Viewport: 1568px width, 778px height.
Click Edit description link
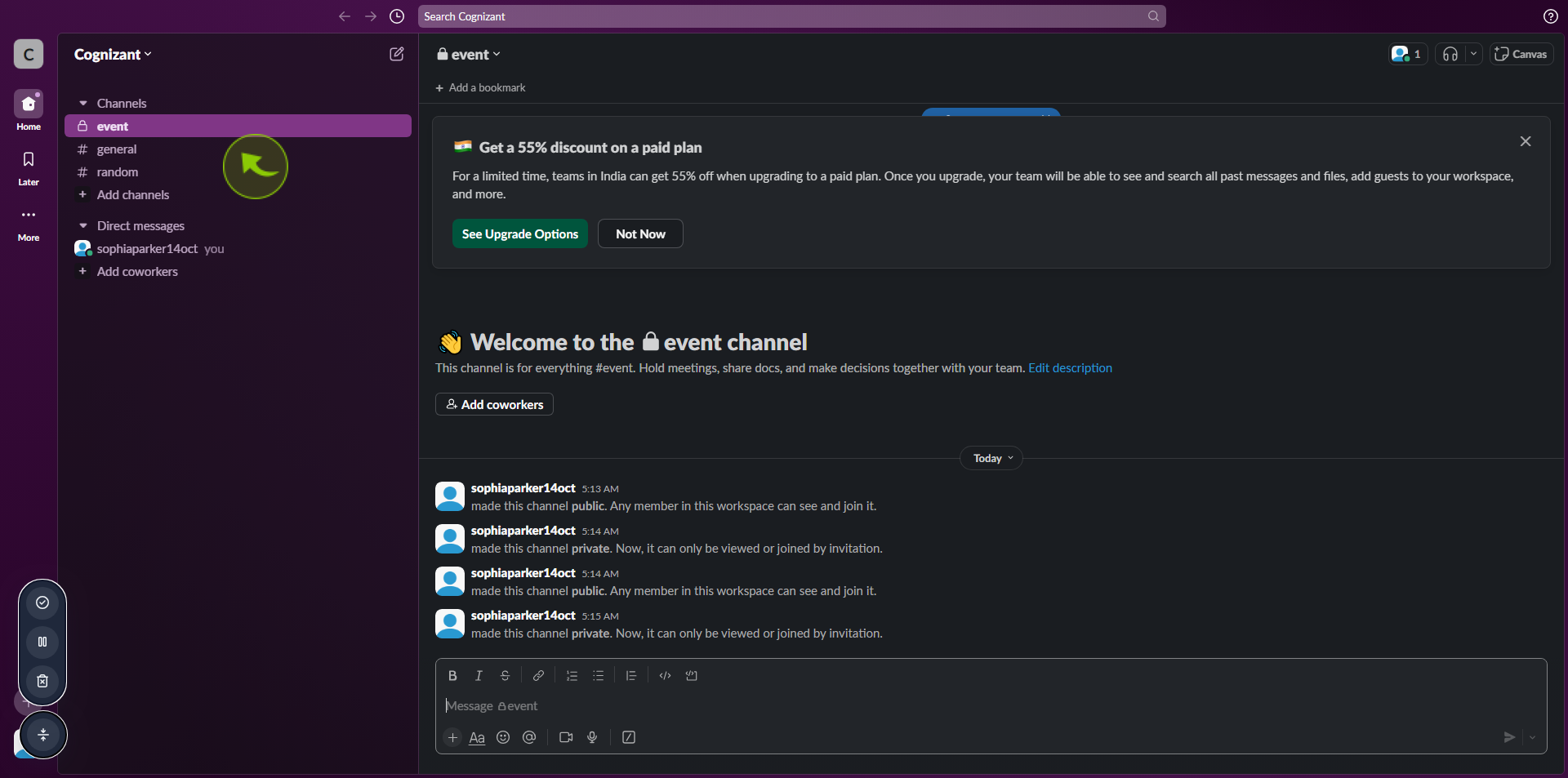(x=1070, y=368)
